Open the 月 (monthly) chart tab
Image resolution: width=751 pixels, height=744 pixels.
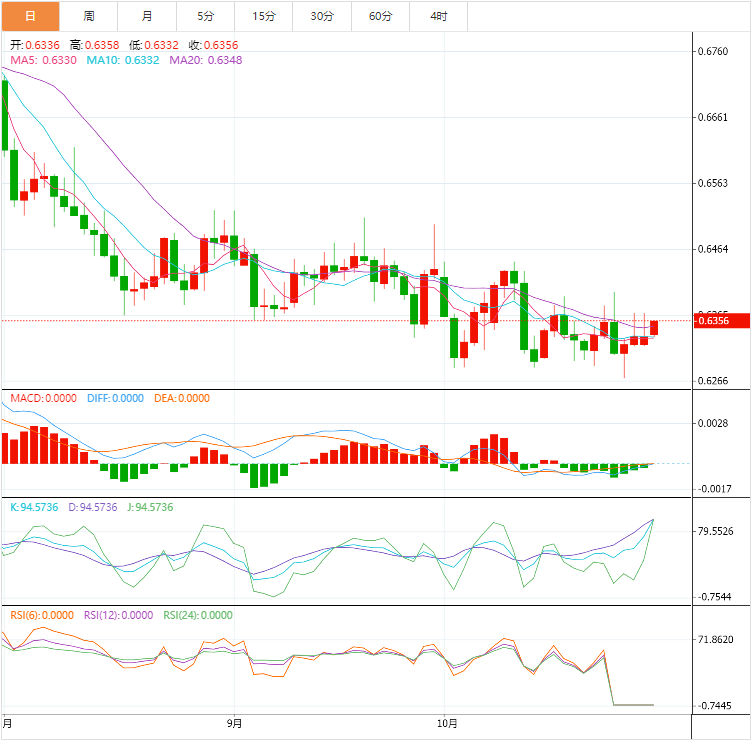[x=147, y=16]
